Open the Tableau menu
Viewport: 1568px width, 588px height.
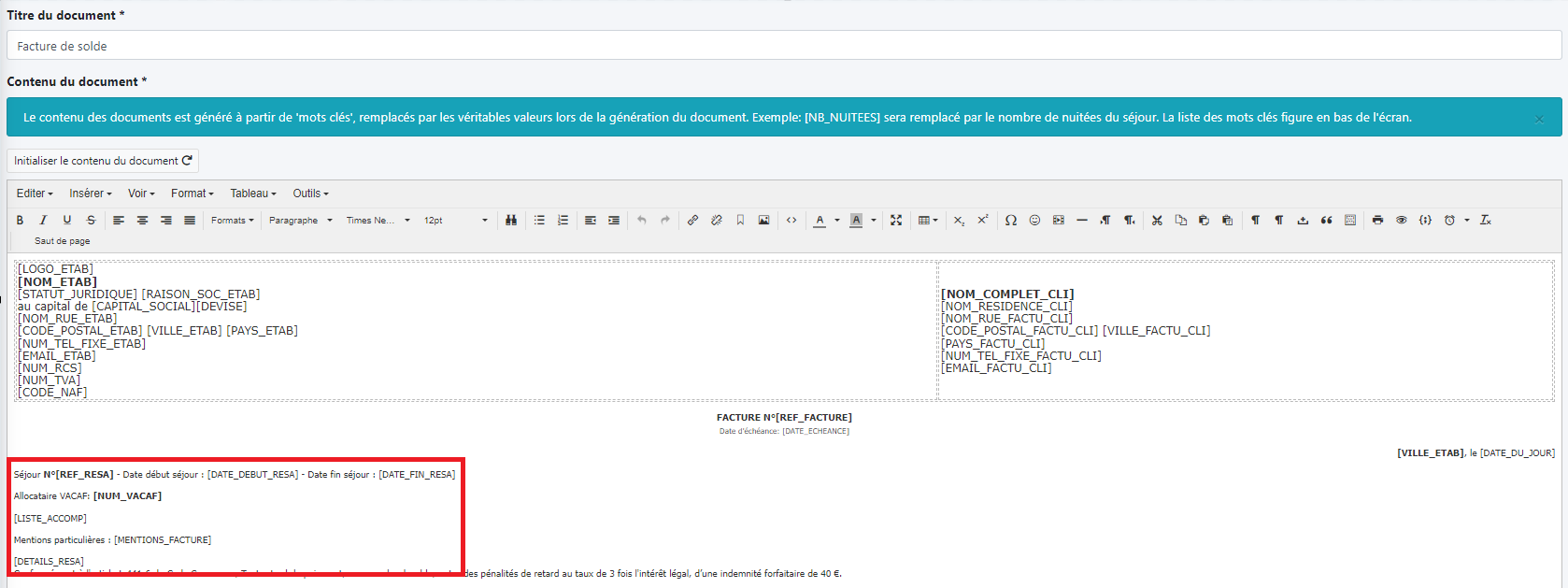click(252, 194)
